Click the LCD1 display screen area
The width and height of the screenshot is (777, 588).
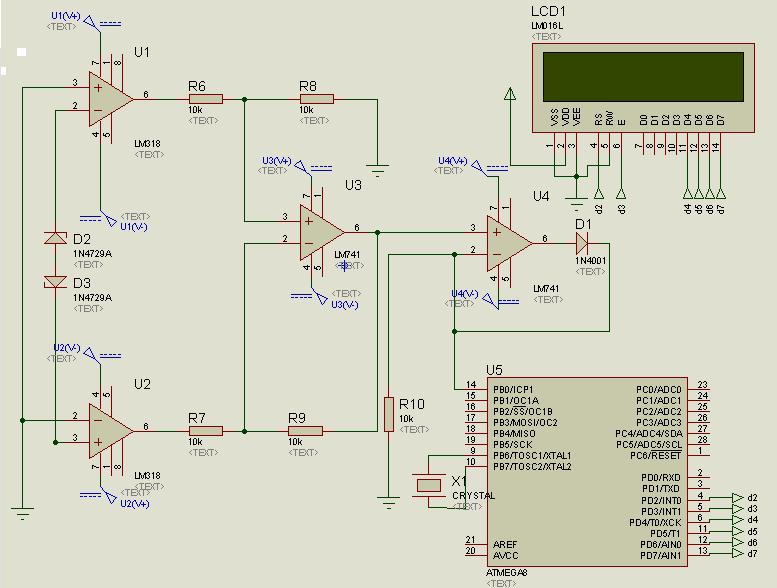pos(643,77)
